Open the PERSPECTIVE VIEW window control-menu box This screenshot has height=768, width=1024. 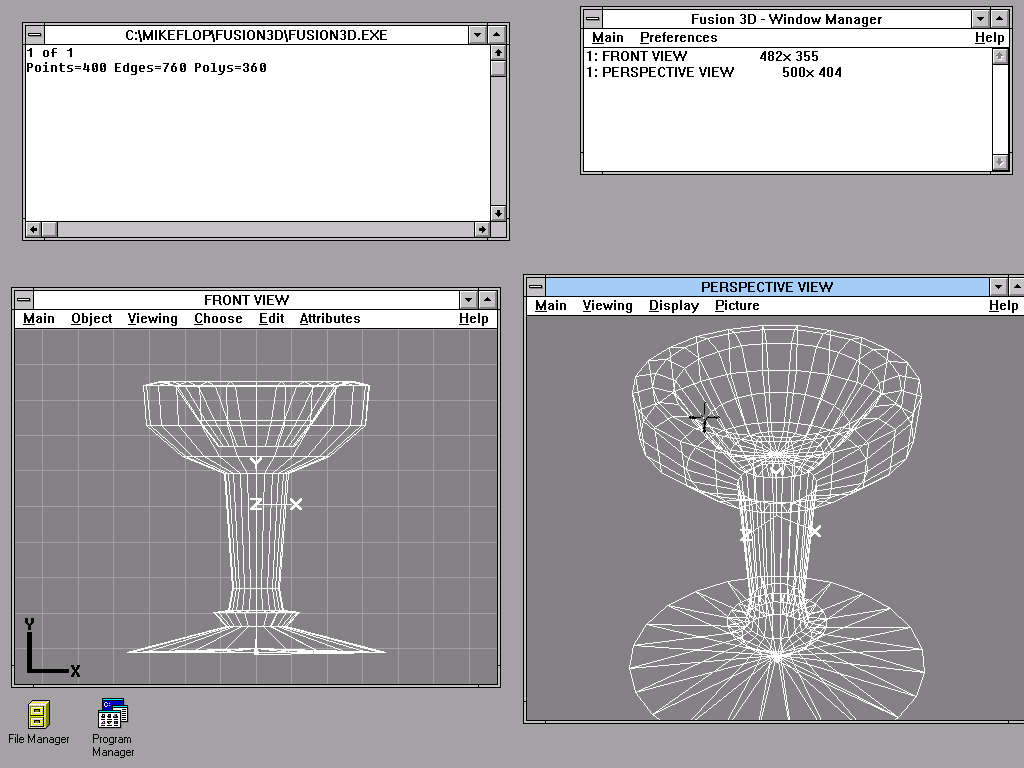click(536, 287)
